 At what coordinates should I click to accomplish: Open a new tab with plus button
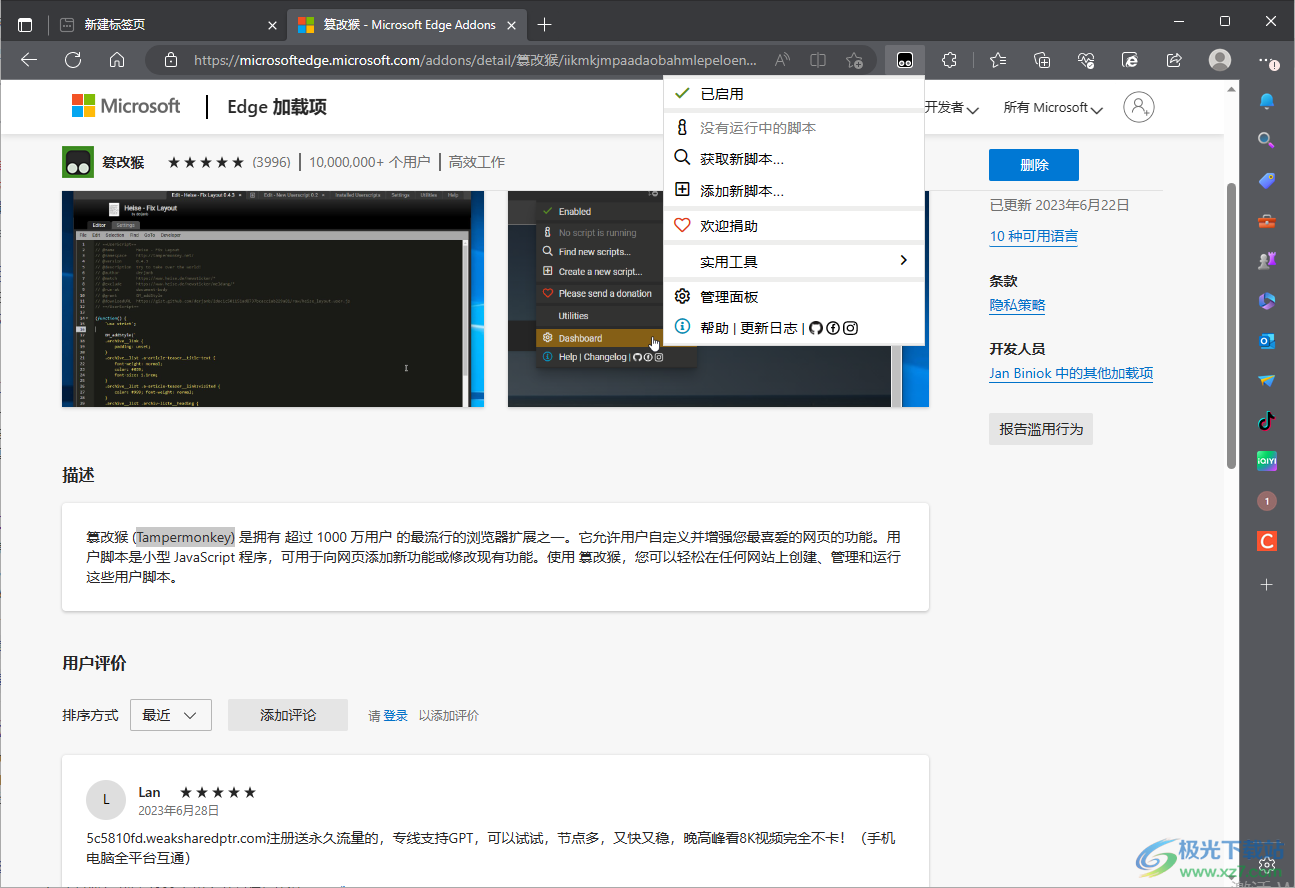click(x=544, y=24)
